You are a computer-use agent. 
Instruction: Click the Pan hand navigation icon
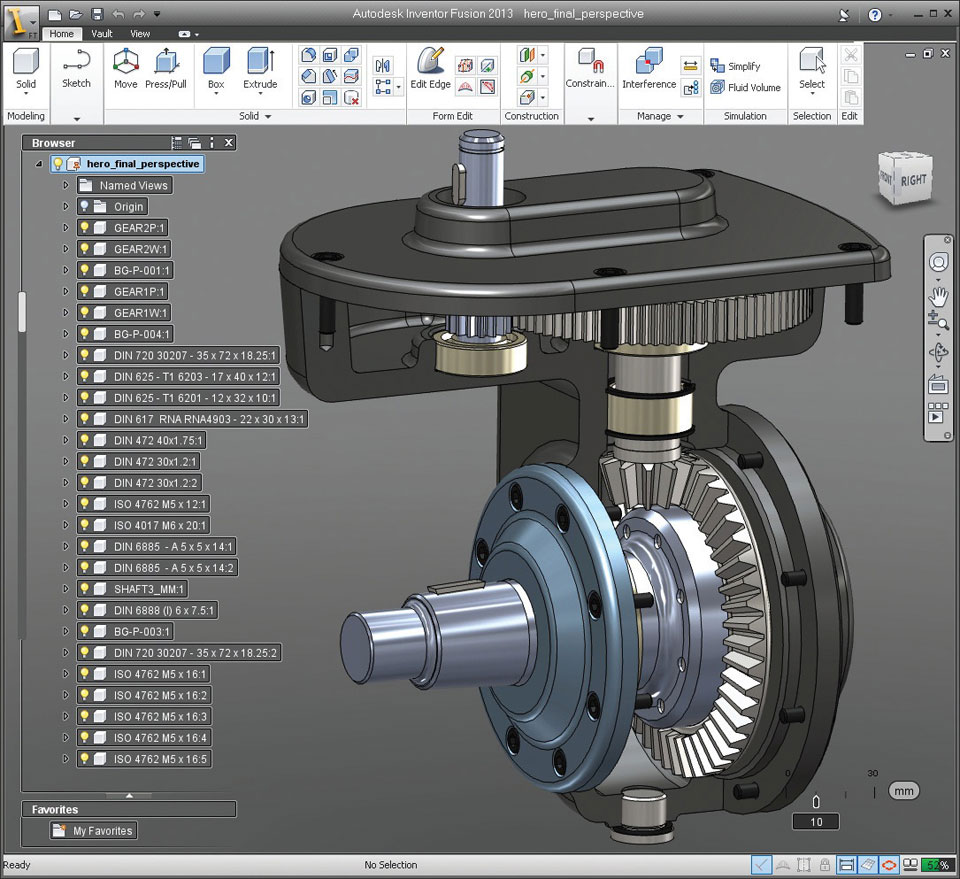coord(938,296)
